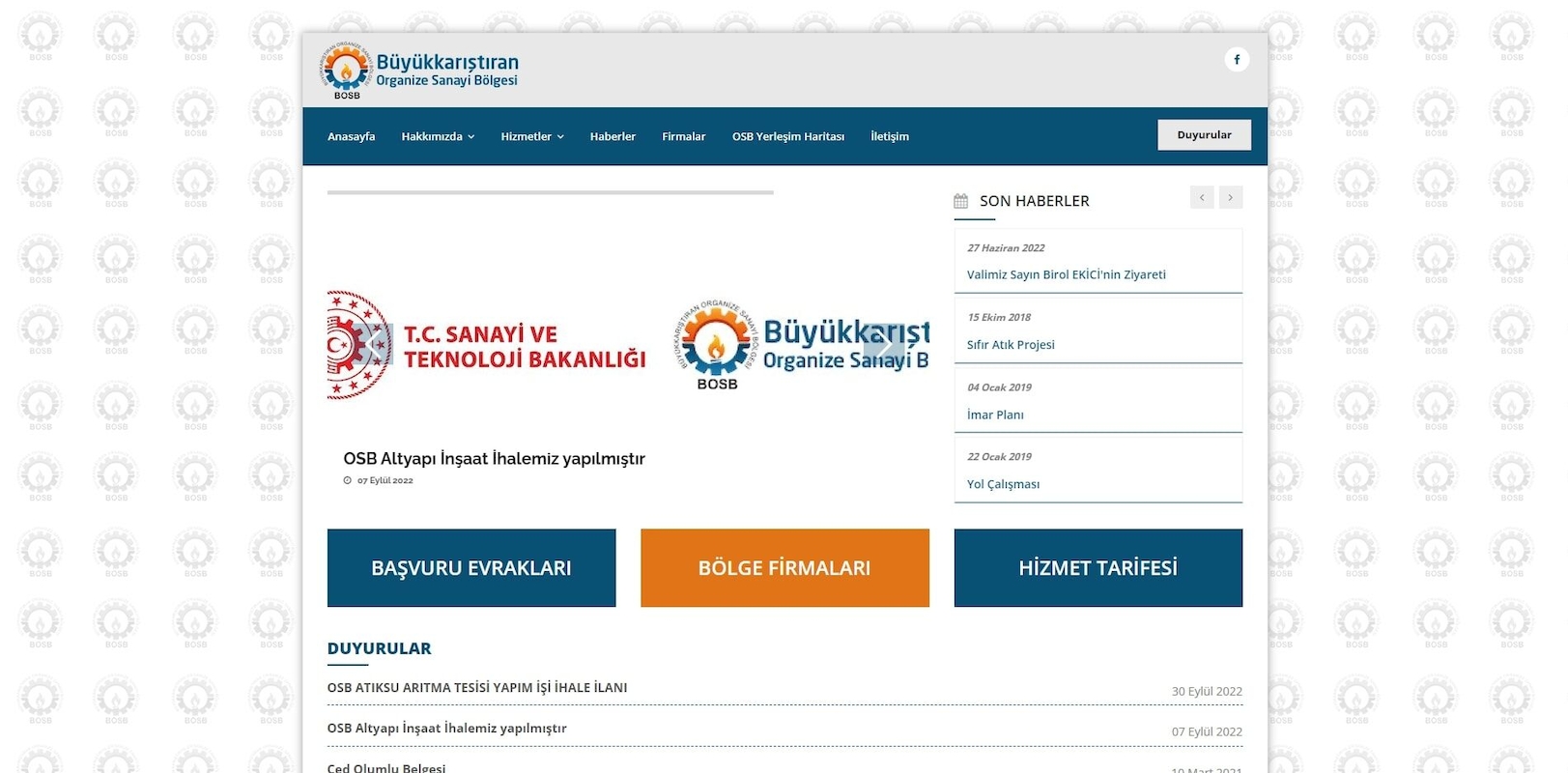This screenshot has width=1568, height=773.
Task: Open OSB Yerleşim Haritası menu item
Action: [x=788, y=136]
